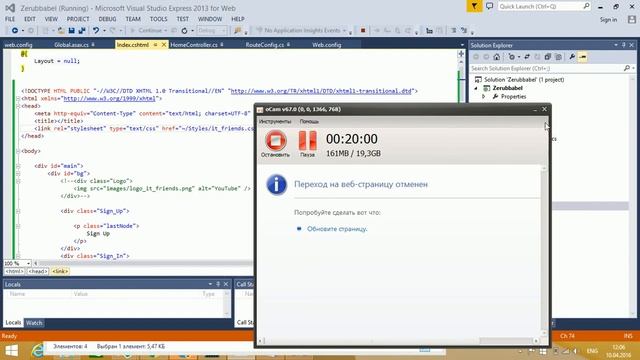The height and width of the screenshot is (360, 640).
Task: Click oCam red stop recording button
Action: (x=276, y=140)
